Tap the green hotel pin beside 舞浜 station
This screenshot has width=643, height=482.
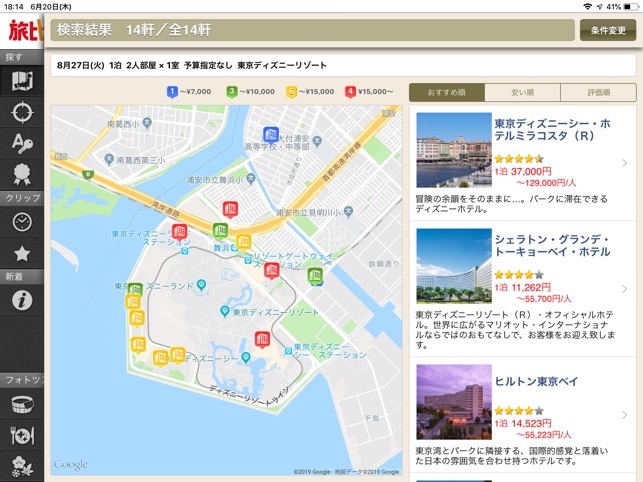[x=220, y=231]
